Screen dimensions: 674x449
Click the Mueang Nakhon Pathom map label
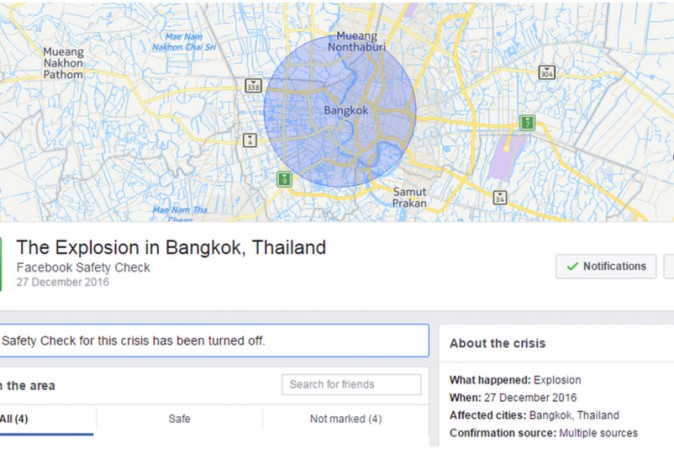63,63
